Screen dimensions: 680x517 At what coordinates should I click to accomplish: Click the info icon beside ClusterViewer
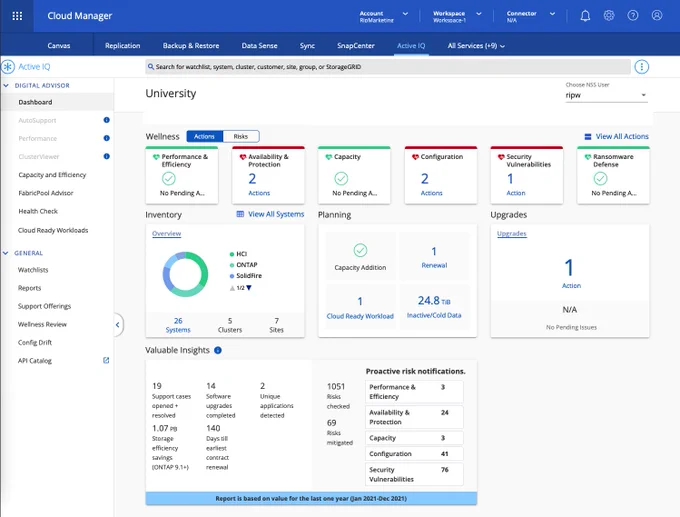click(106, 157)
